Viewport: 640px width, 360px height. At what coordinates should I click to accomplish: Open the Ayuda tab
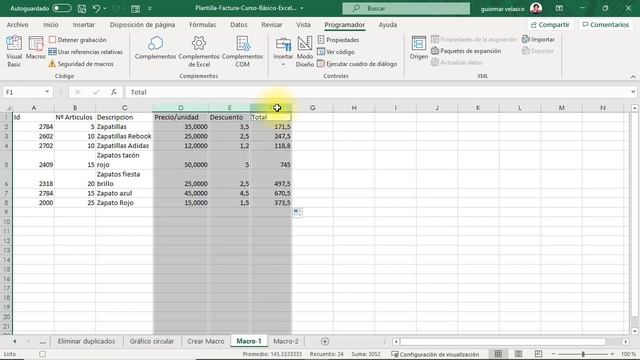tap(387, 24)
